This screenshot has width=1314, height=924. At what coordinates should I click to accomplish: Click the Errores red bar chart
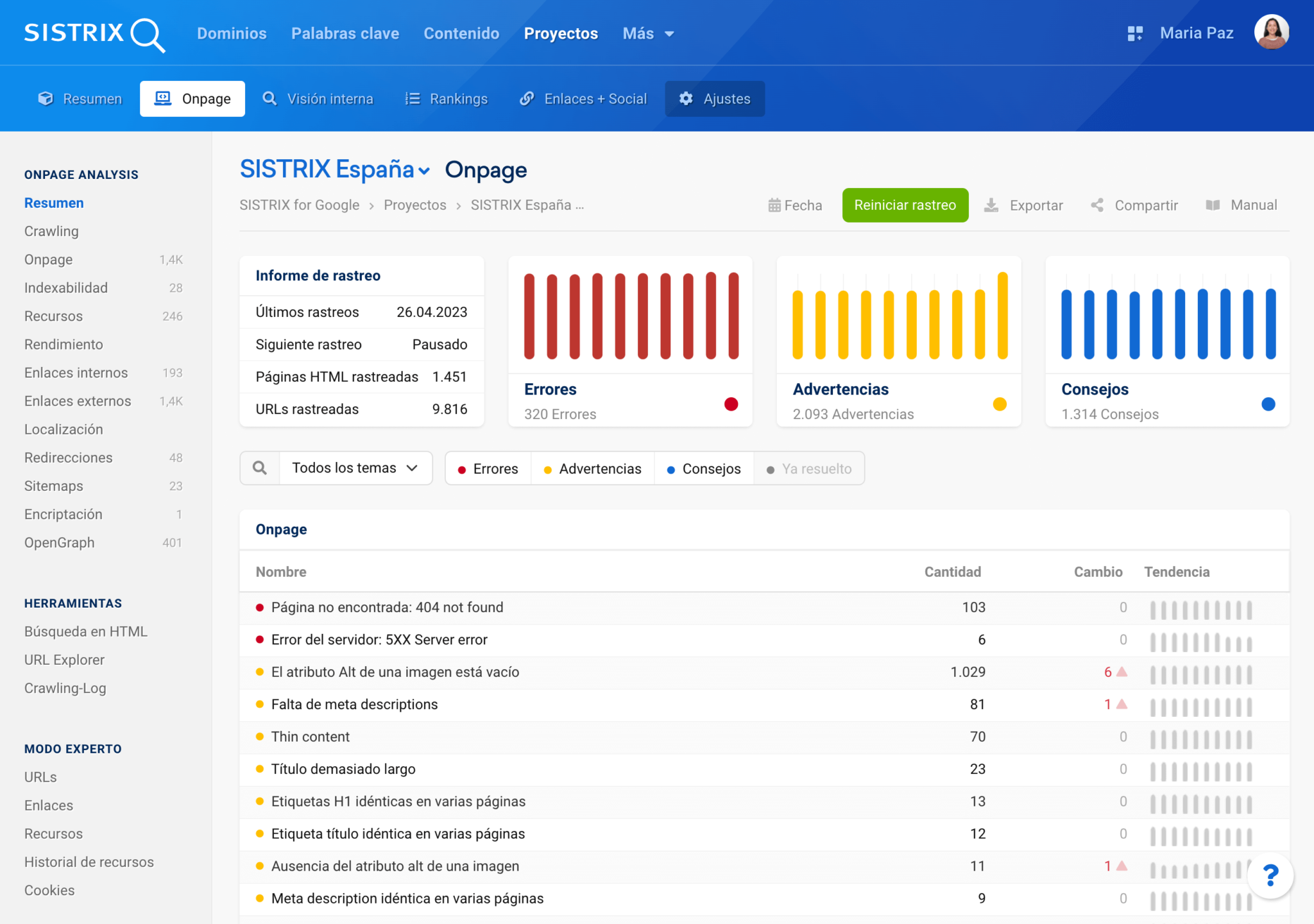pos(631,315)
